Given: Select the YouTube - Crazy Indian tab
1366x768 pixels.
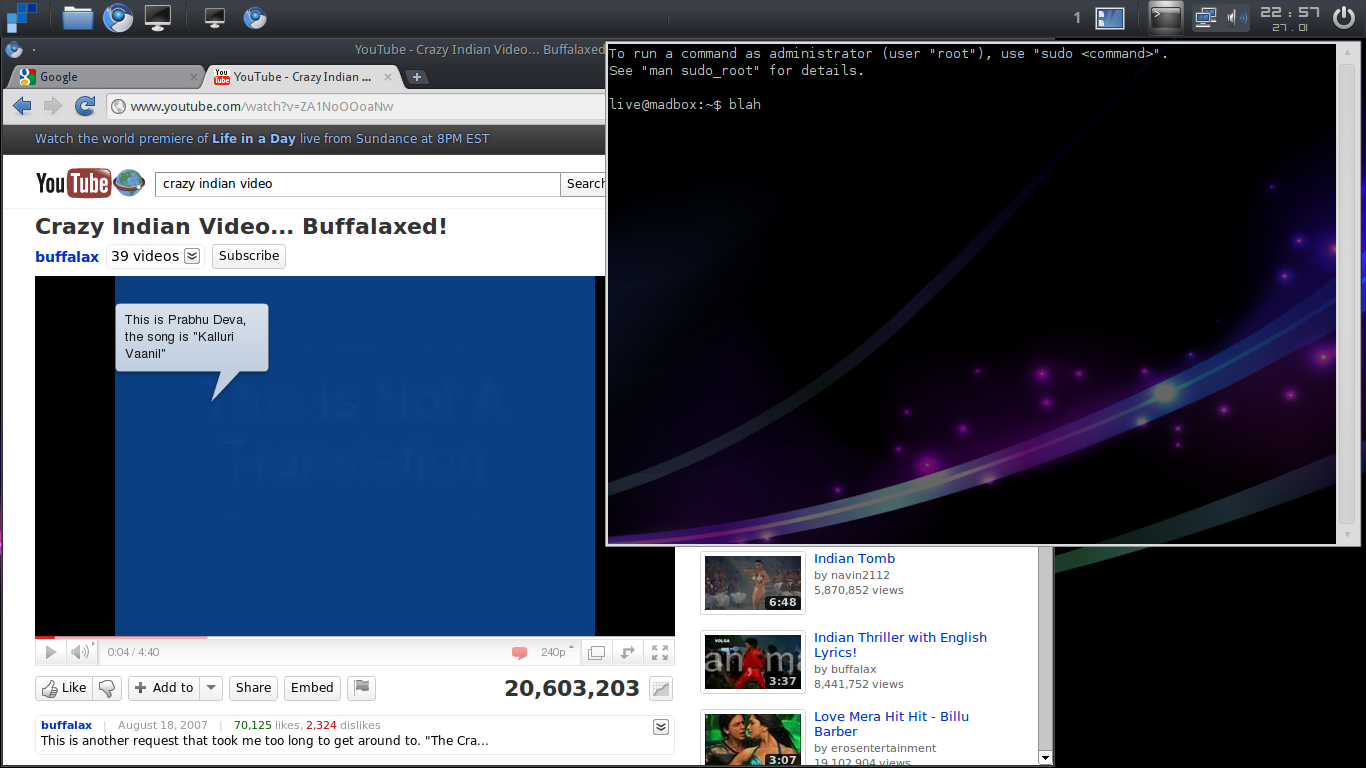Looking at the screenshot, I should click(303, 77).
